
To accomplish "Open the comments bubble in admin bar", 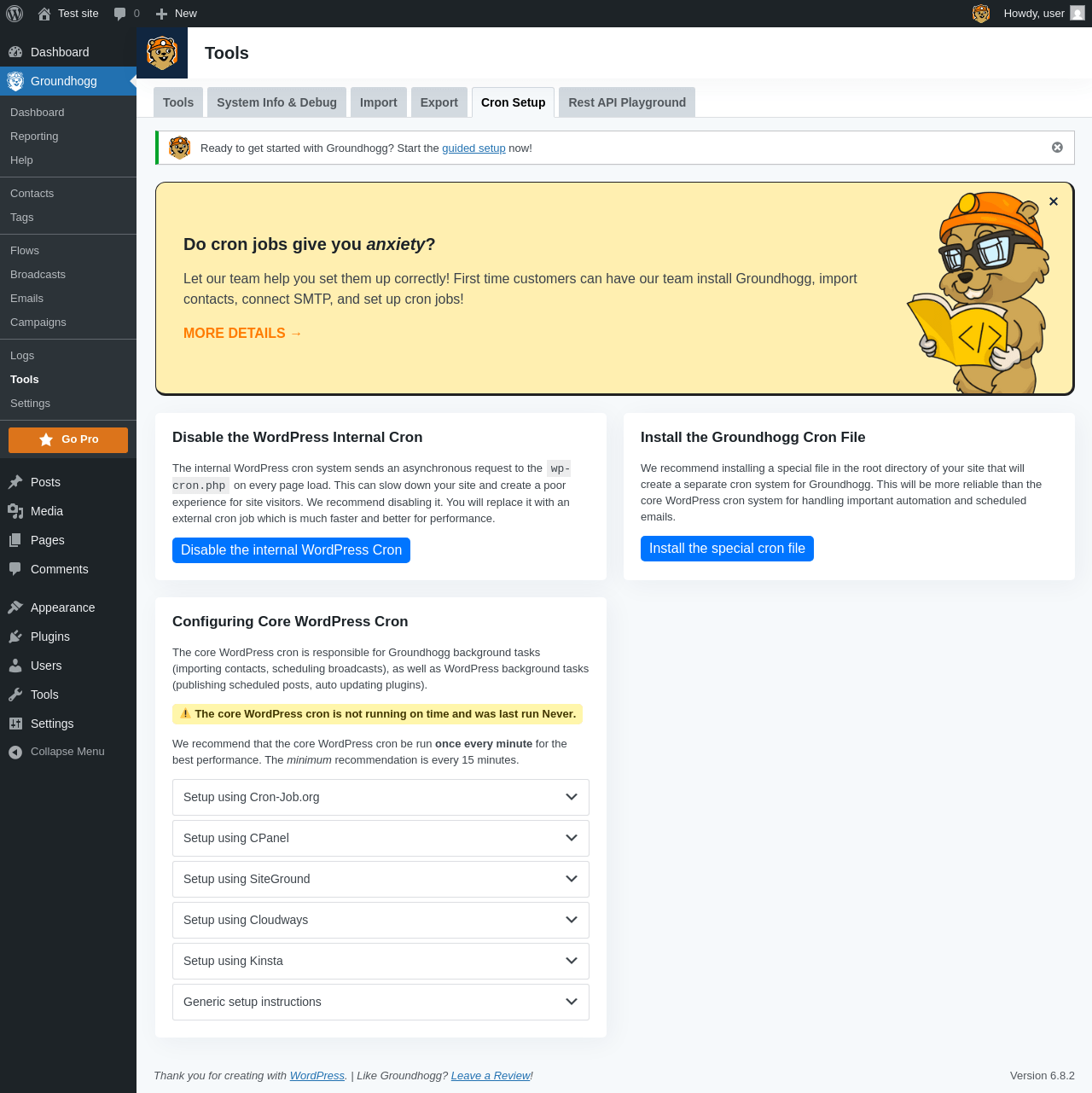I will click(x=119, y=14).
